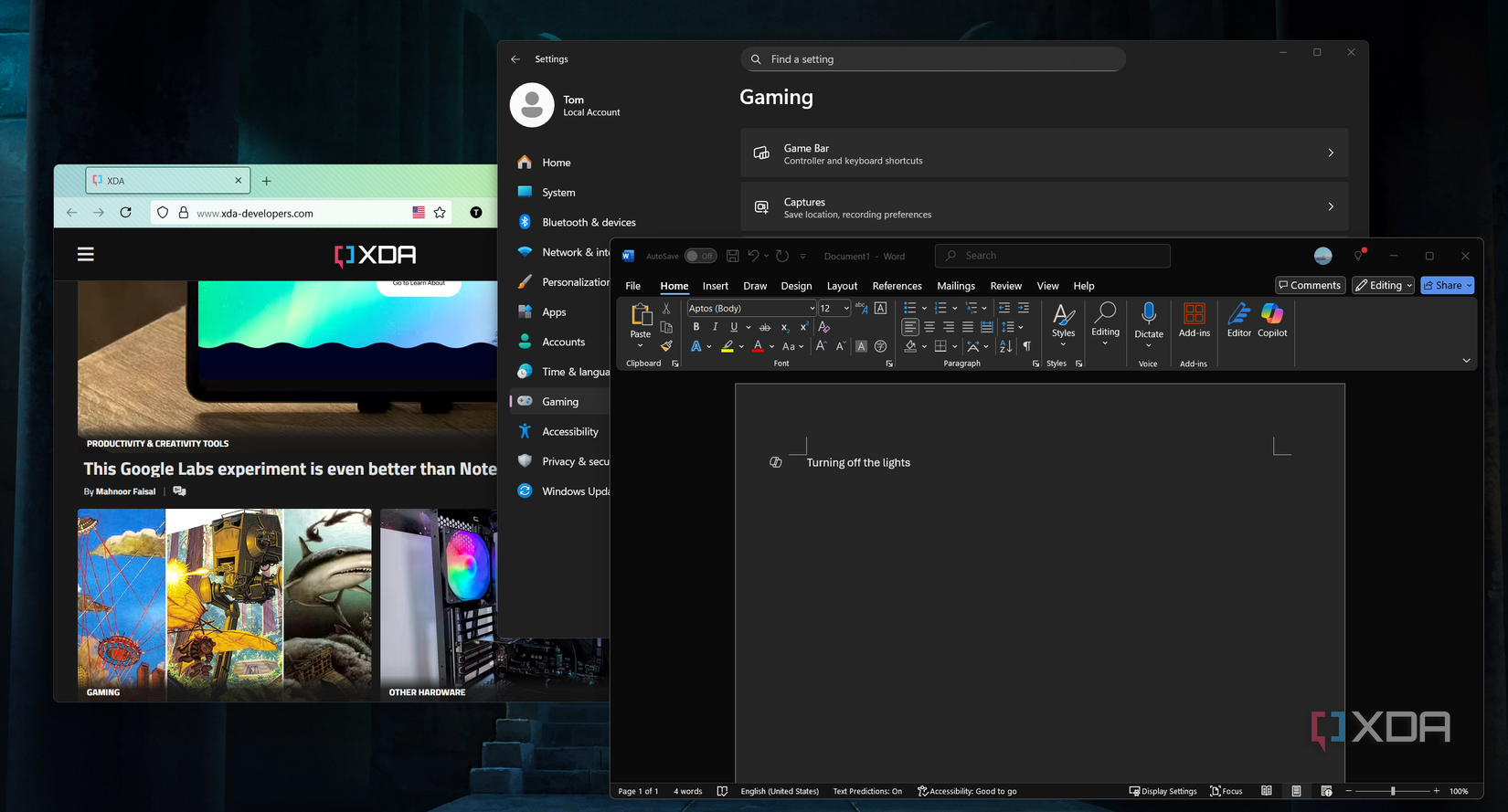Viewport: 1508px width, 812px height.
Task: Adjust the Word zoom slider handle
Action: [1393, 791]
